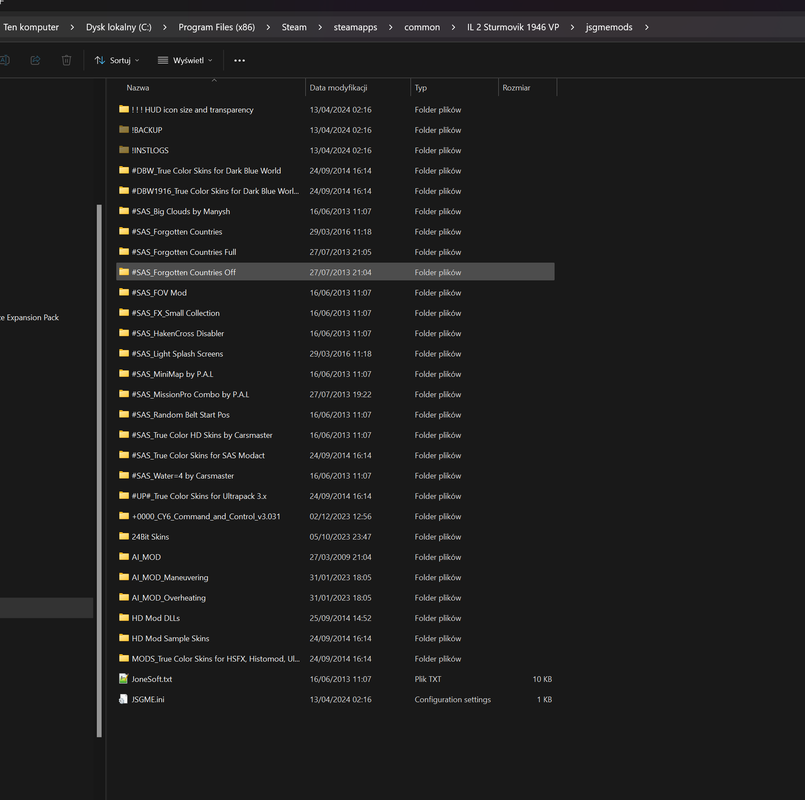Viewport: 805px width, 800px height.
Task: Select #SAS_Forgotten Countries Off folder name
Action: (x=183, y=272)
